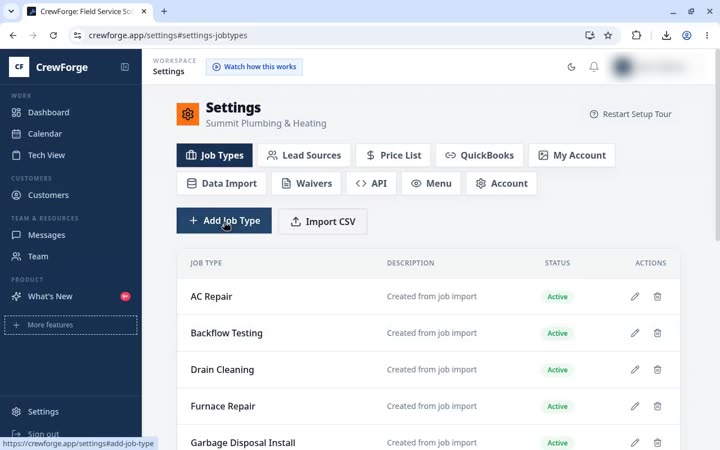Open browser downloads icon
The image size is (720, 450).
click(x=666, y=35)
